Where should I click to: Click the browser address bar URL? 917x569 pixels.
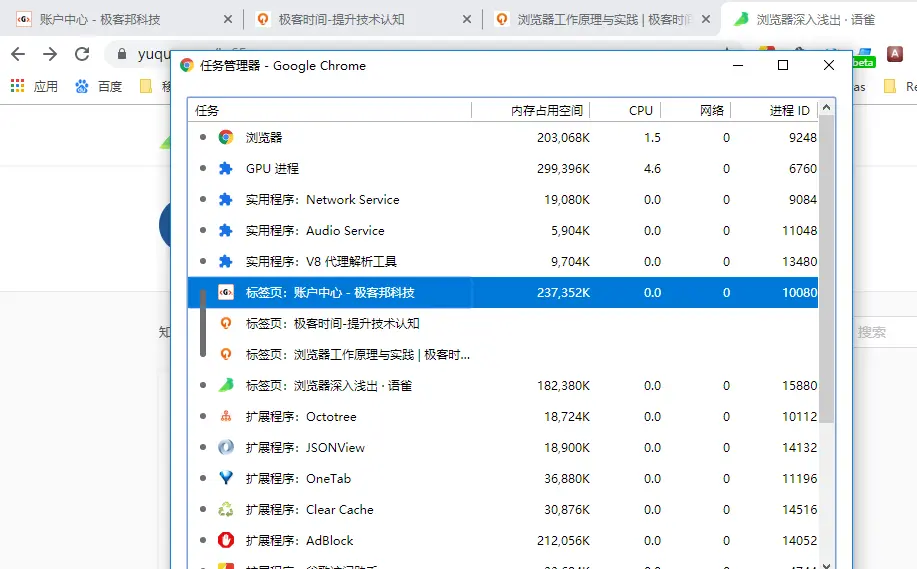[x=154, y=54]
